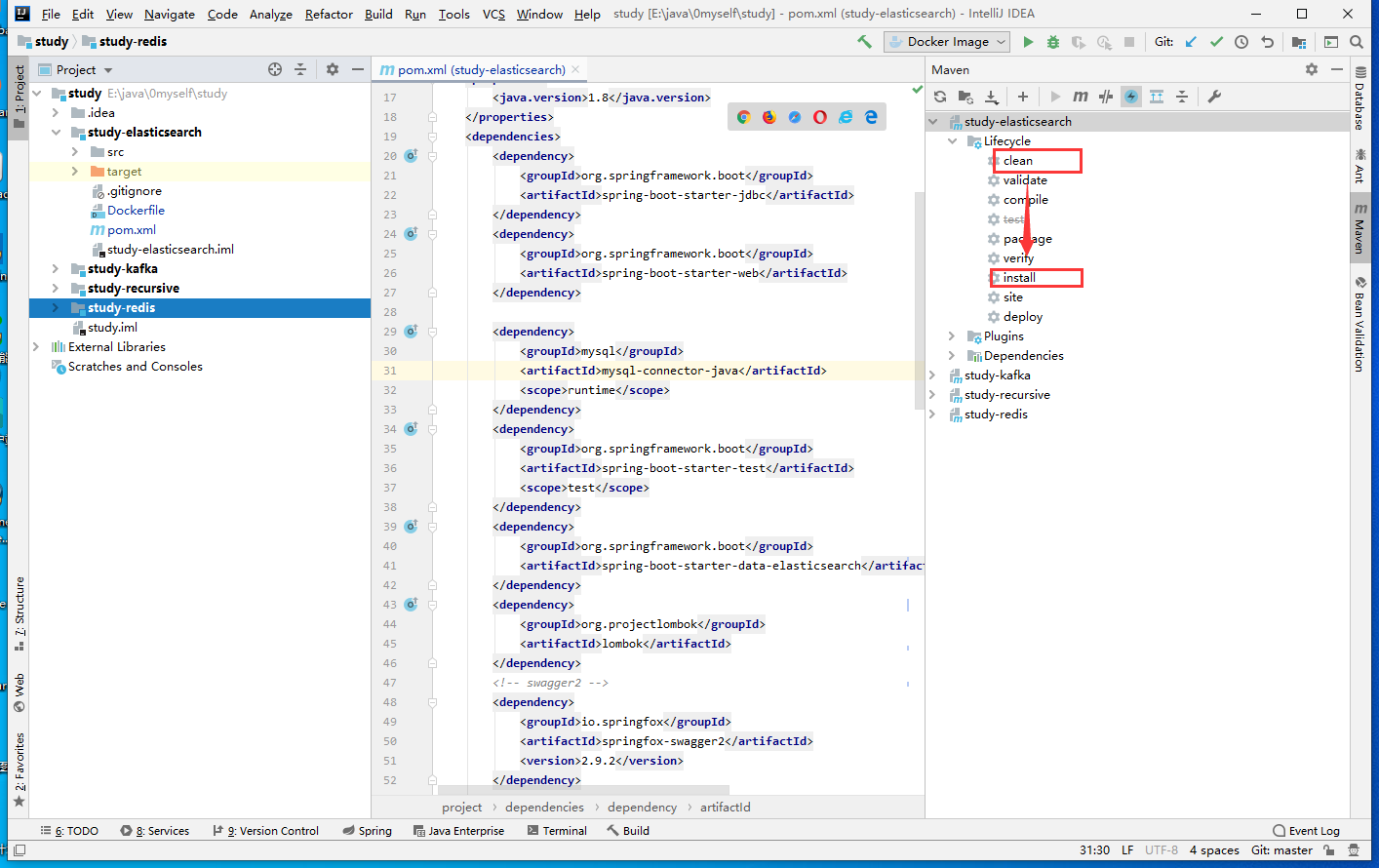
Task: Open the Docker Image run configuration dropdown
Action: coord(947,42)
